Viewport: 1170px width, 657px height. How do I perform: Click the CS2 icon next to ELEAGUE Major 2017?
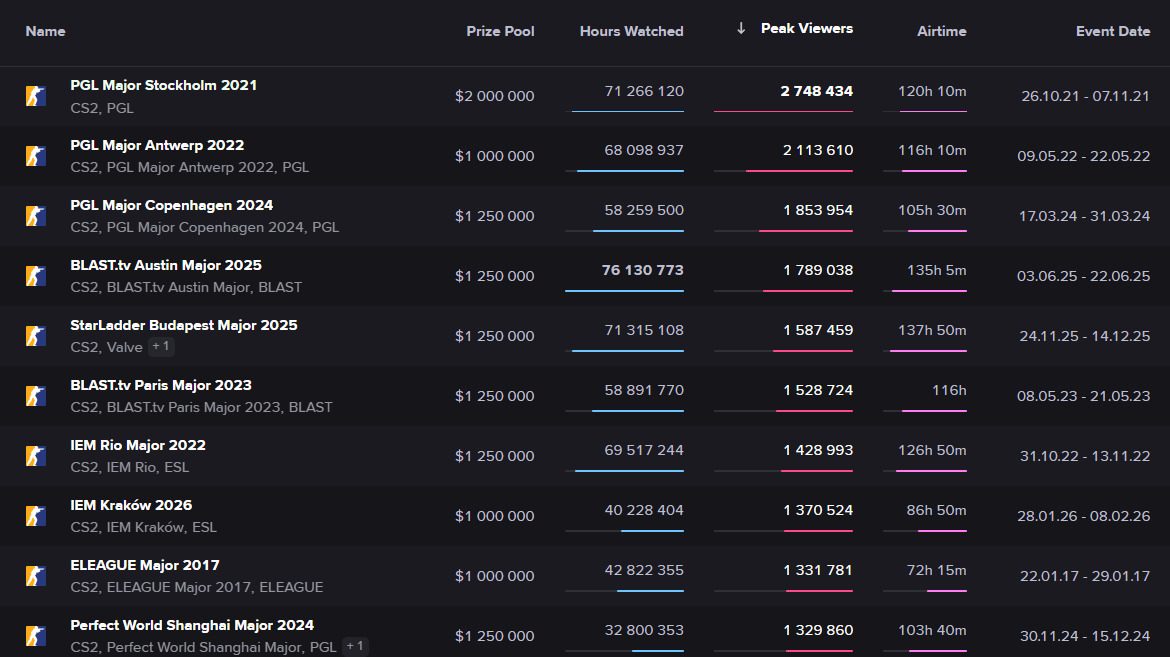[36, 576]
